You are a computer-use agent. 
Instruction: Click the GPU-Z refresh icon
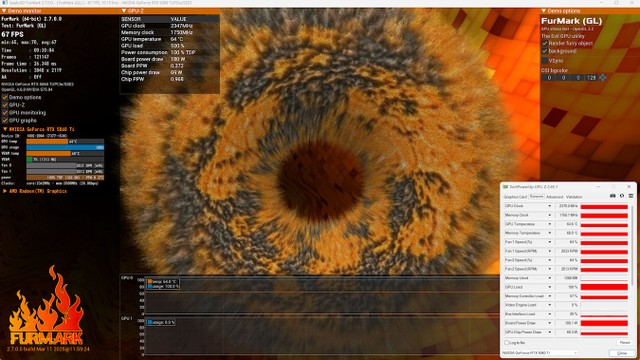[x=622, y=196]
